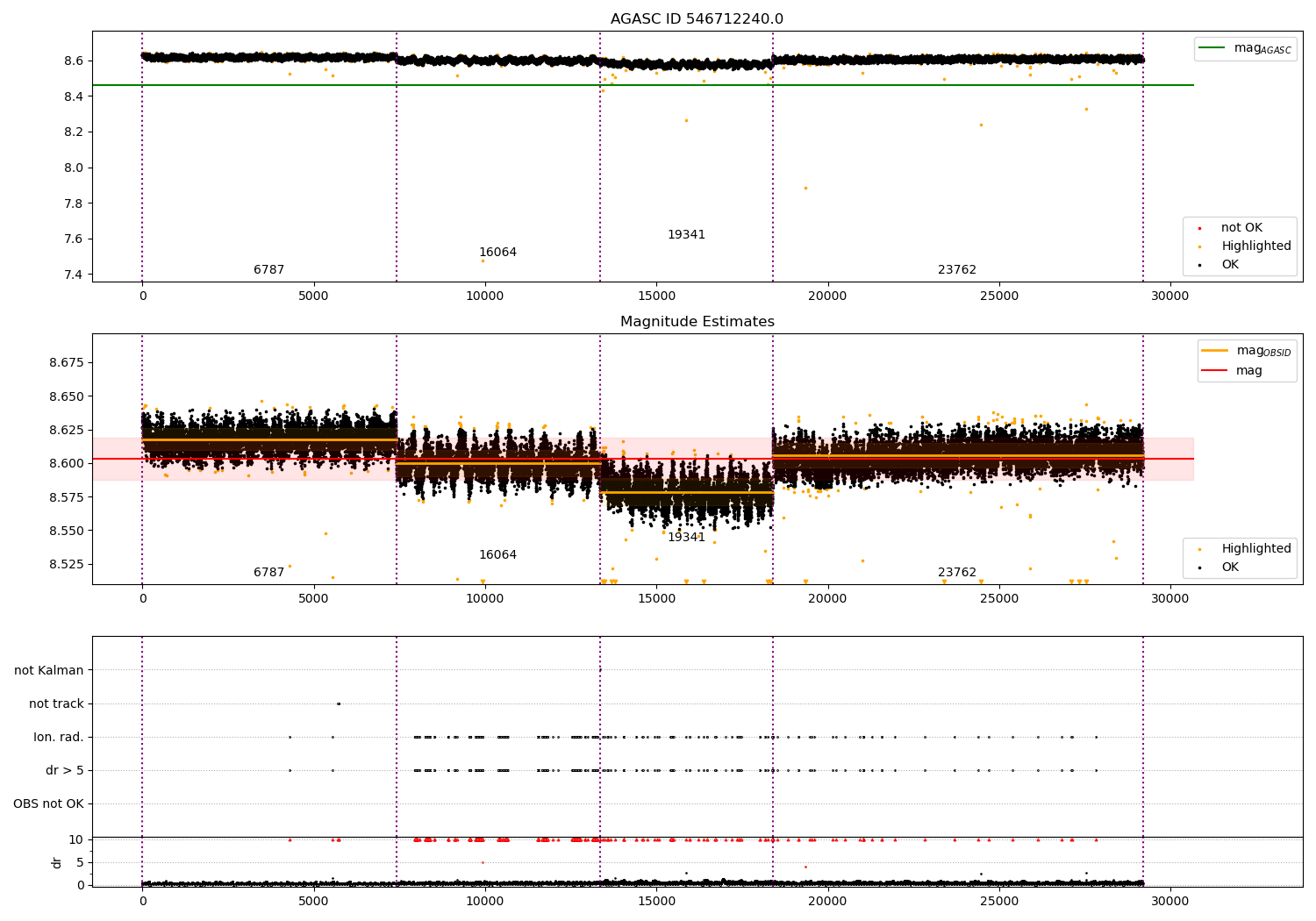Image resolution: width=1316 pixels, height=921 pixels.
Task: Click obsid label 6787 in top plot
Action: click(x=269, y=270)
